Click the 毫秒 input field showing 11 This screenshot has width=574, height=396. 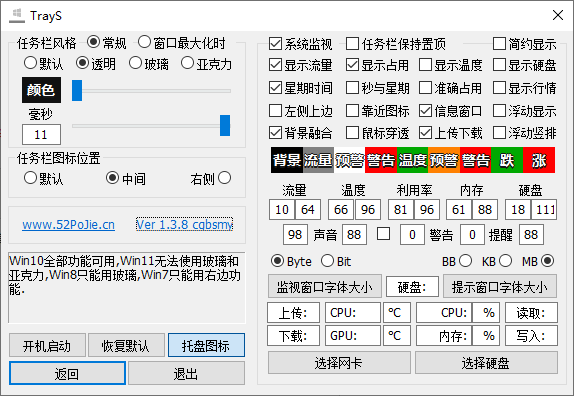tap(41, 135)
